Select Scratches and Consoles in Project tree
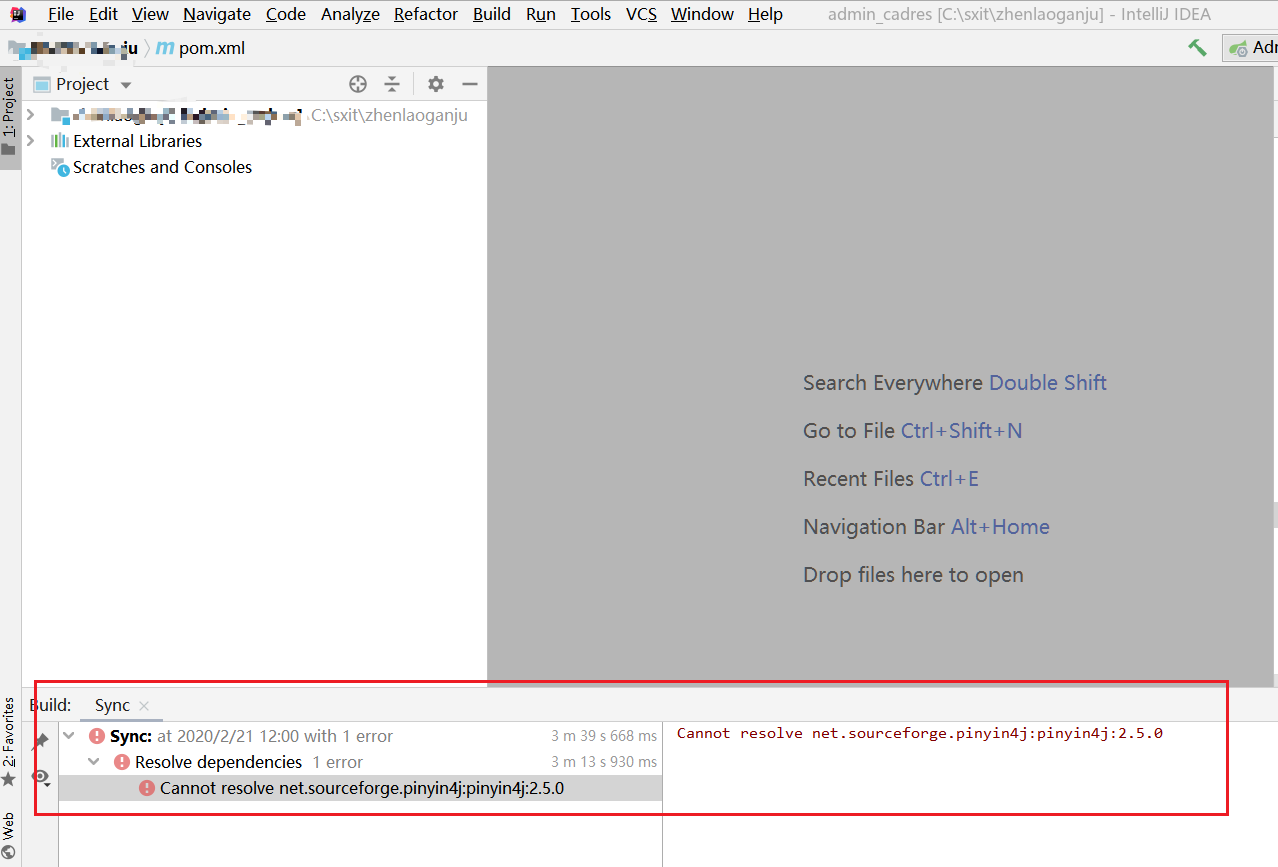 click(162, 167)
